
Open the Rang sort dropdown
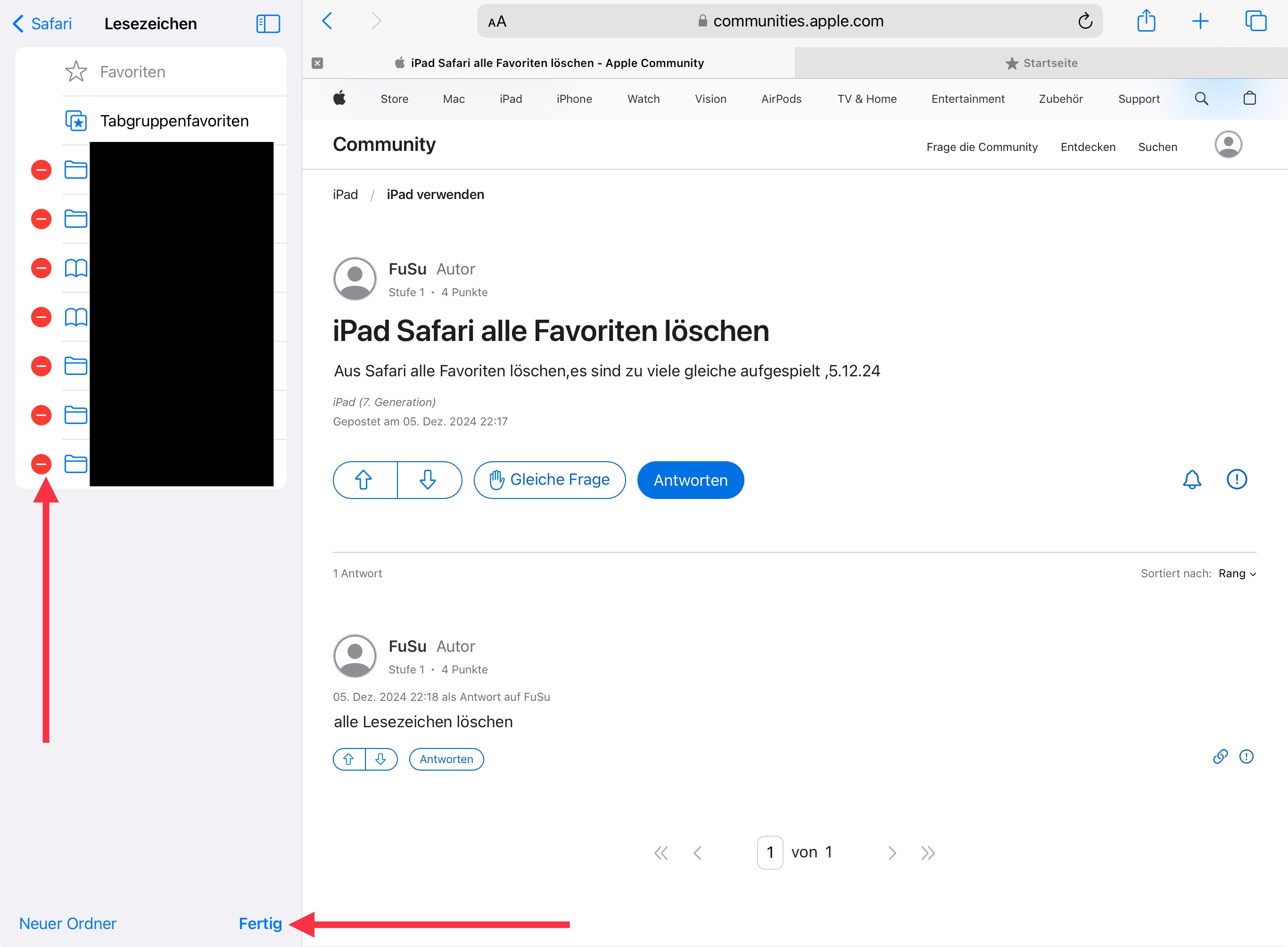coord(1237,574)
